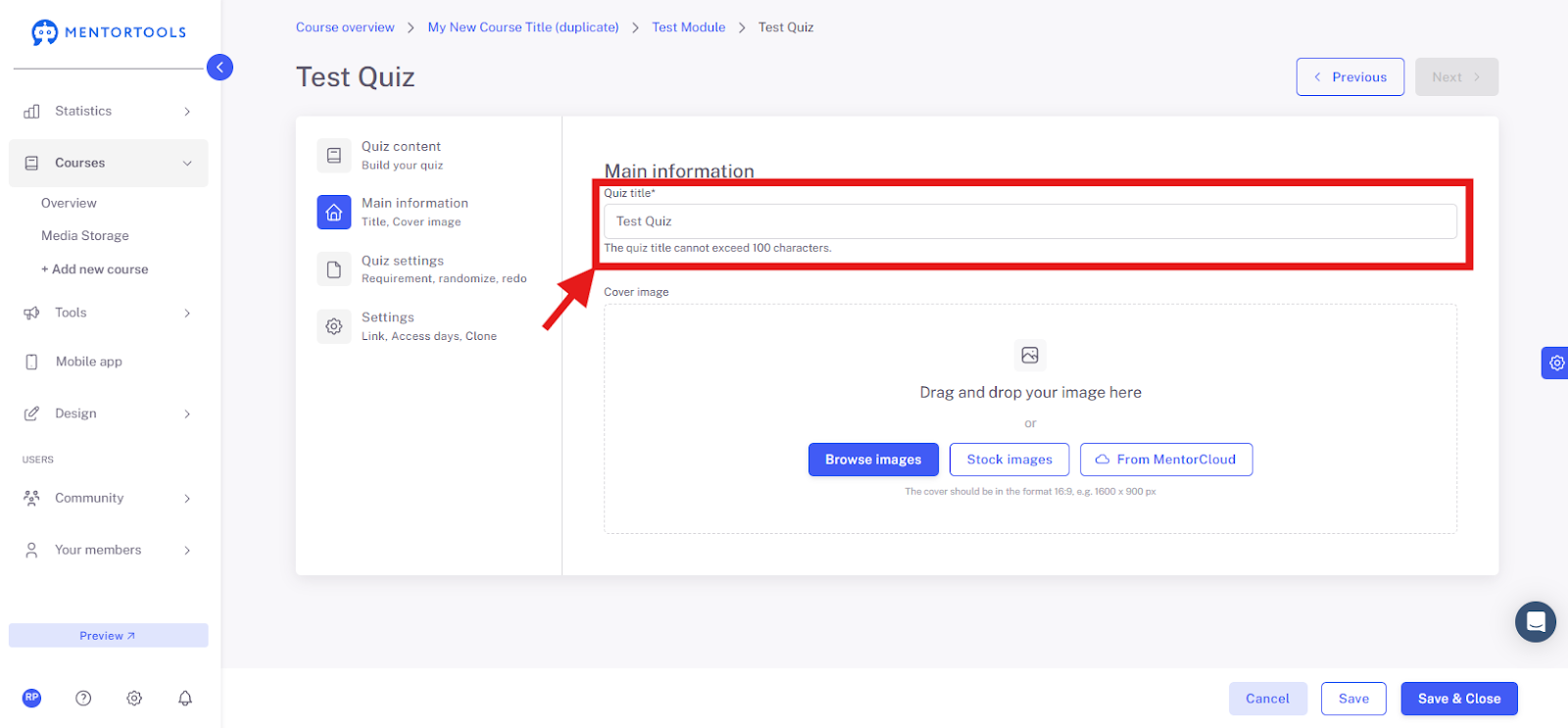Viewport: 1568px width, 728px height.
Task: Expand the Your members chevron
Action: point(187,551)
